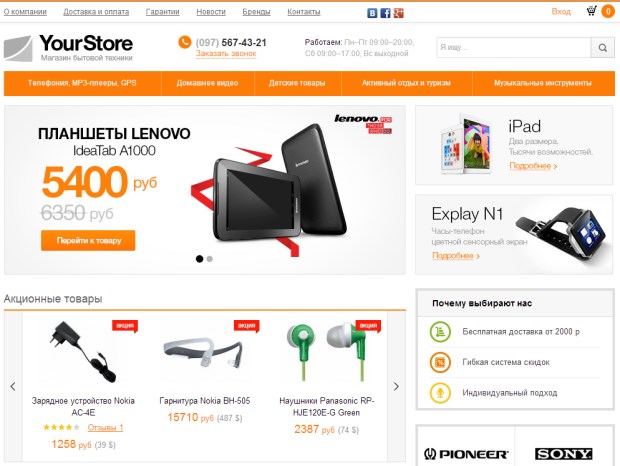Image resolution: width=620 pixels, height=466 pixels.
Task: Click into the Я ищу search field
Action: [x=514, y=48]
